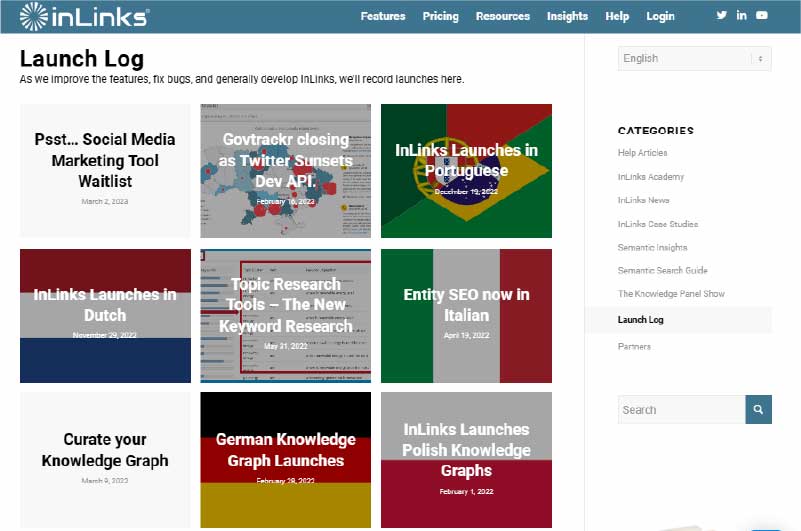Click into the Search input field
This screenshot has height=531, width=801.
[681, 409]
